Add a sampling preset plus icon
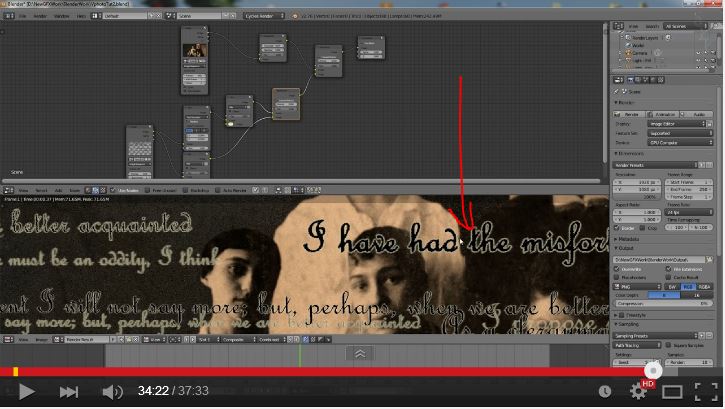The width and height of the screenshot is (725, 409). 702,336
